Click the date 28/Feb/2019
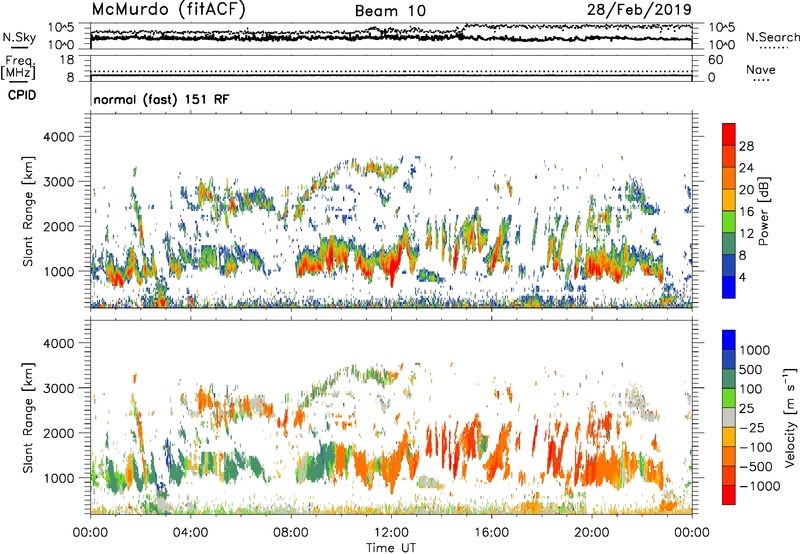Viewport: 800px width, 554px height. 639,10
